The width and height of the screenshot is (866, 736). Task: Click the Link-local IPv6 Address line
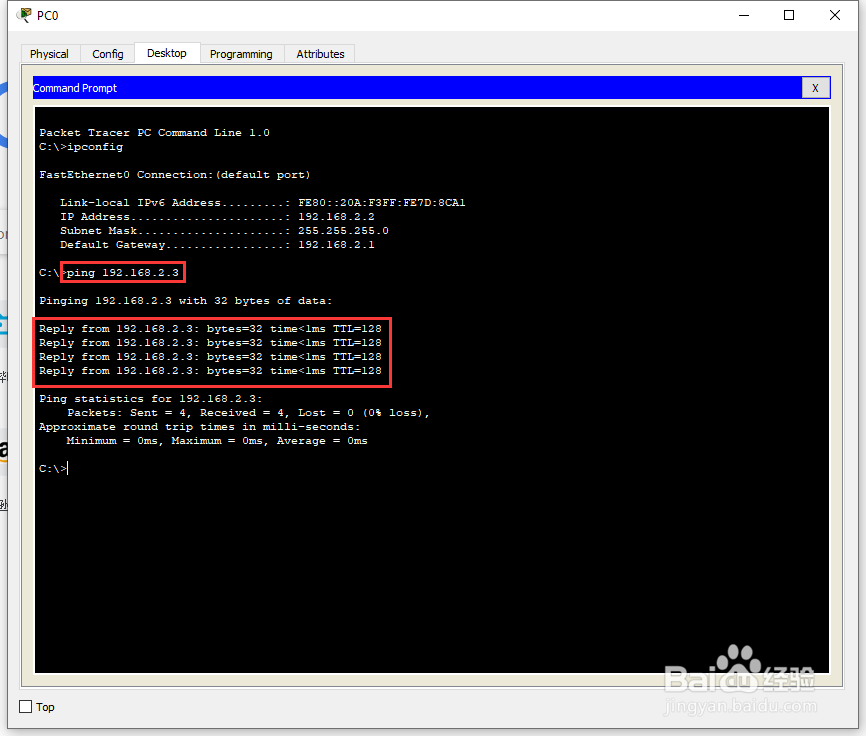pos(262,203)
